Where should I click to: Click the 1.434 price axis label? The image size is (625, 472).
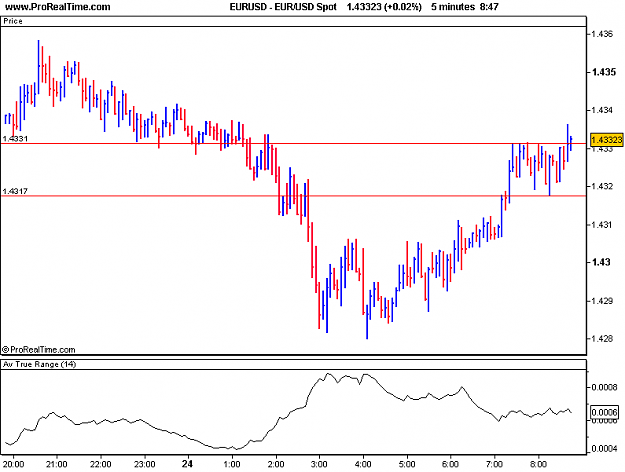tap(602, 110)
